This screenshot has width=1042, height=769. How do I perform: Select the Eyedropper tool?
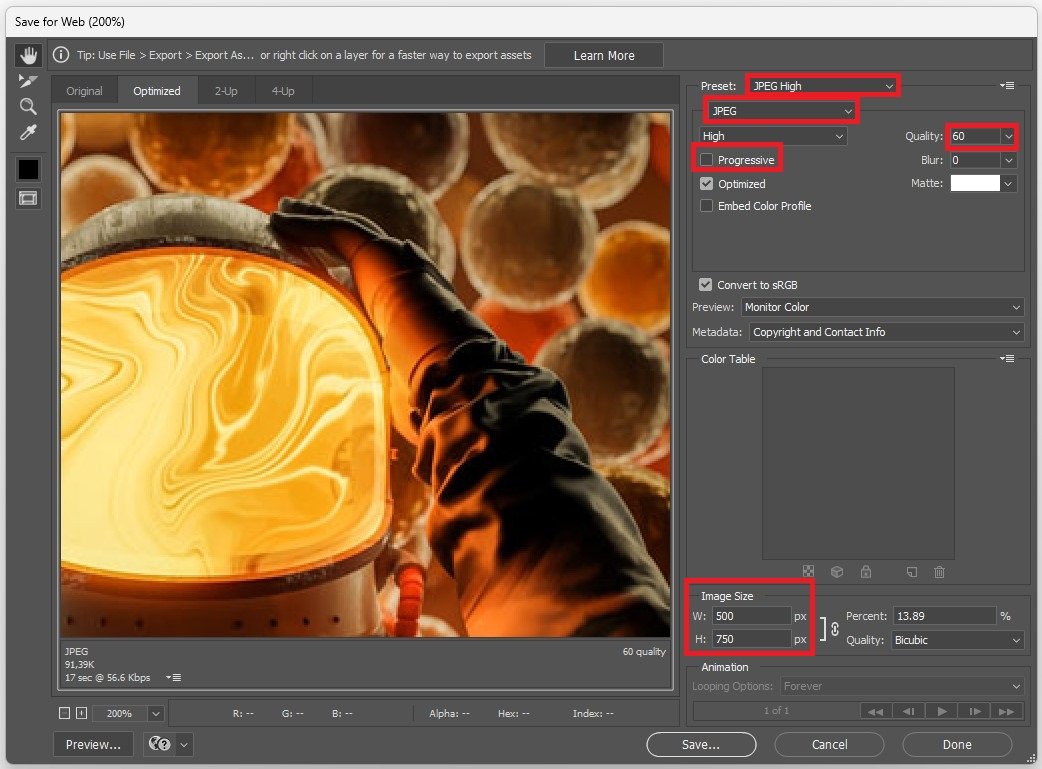tap(28, 132)
